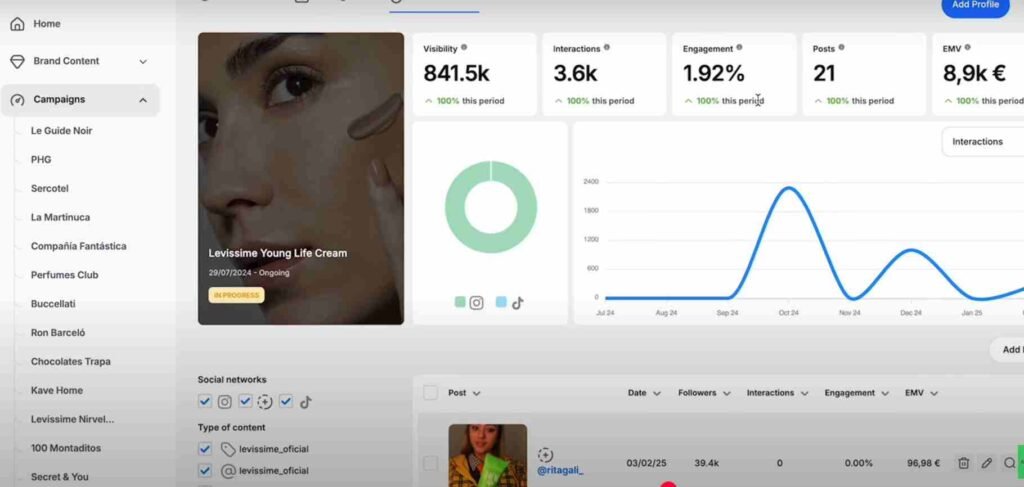
Task: Toggle the mention @levissime_oficial content checkbox
Action: [205, 471]
